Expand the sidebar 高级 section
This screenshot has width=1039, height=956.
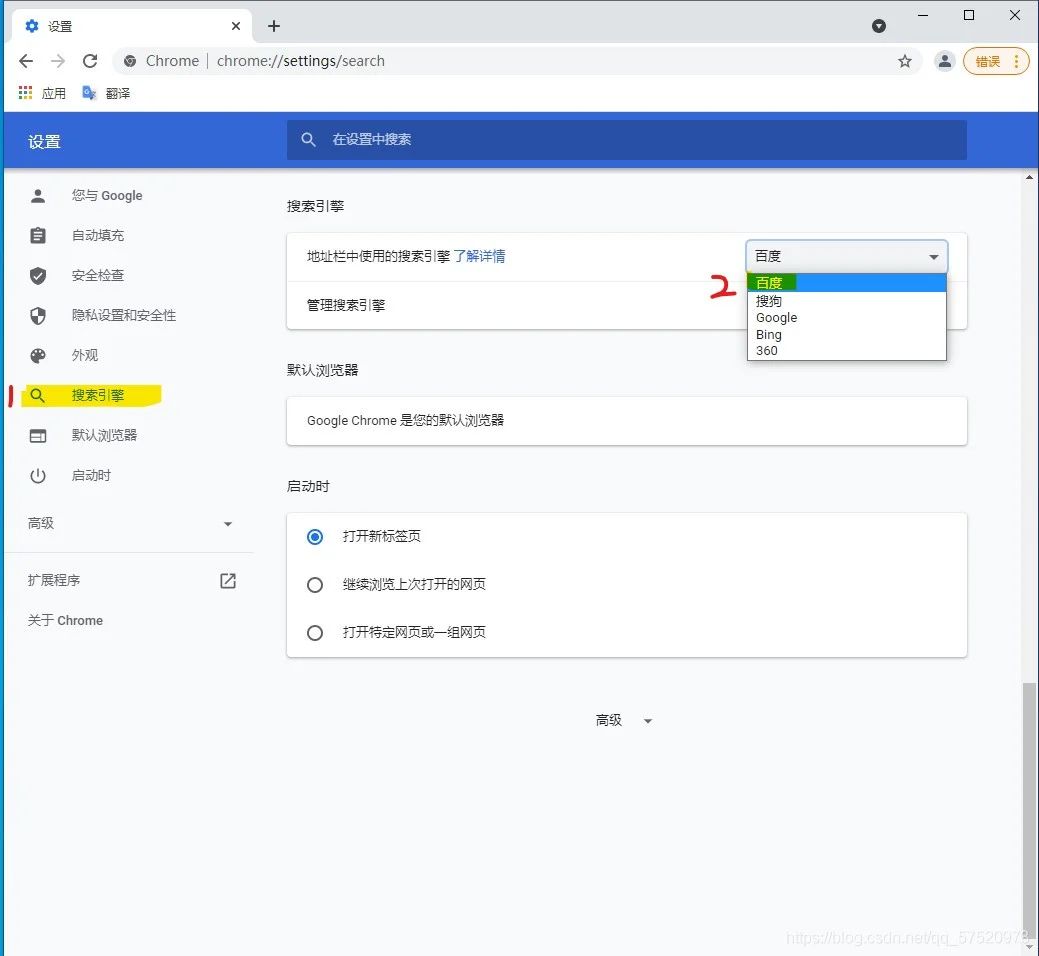click(x=129, y=523)
